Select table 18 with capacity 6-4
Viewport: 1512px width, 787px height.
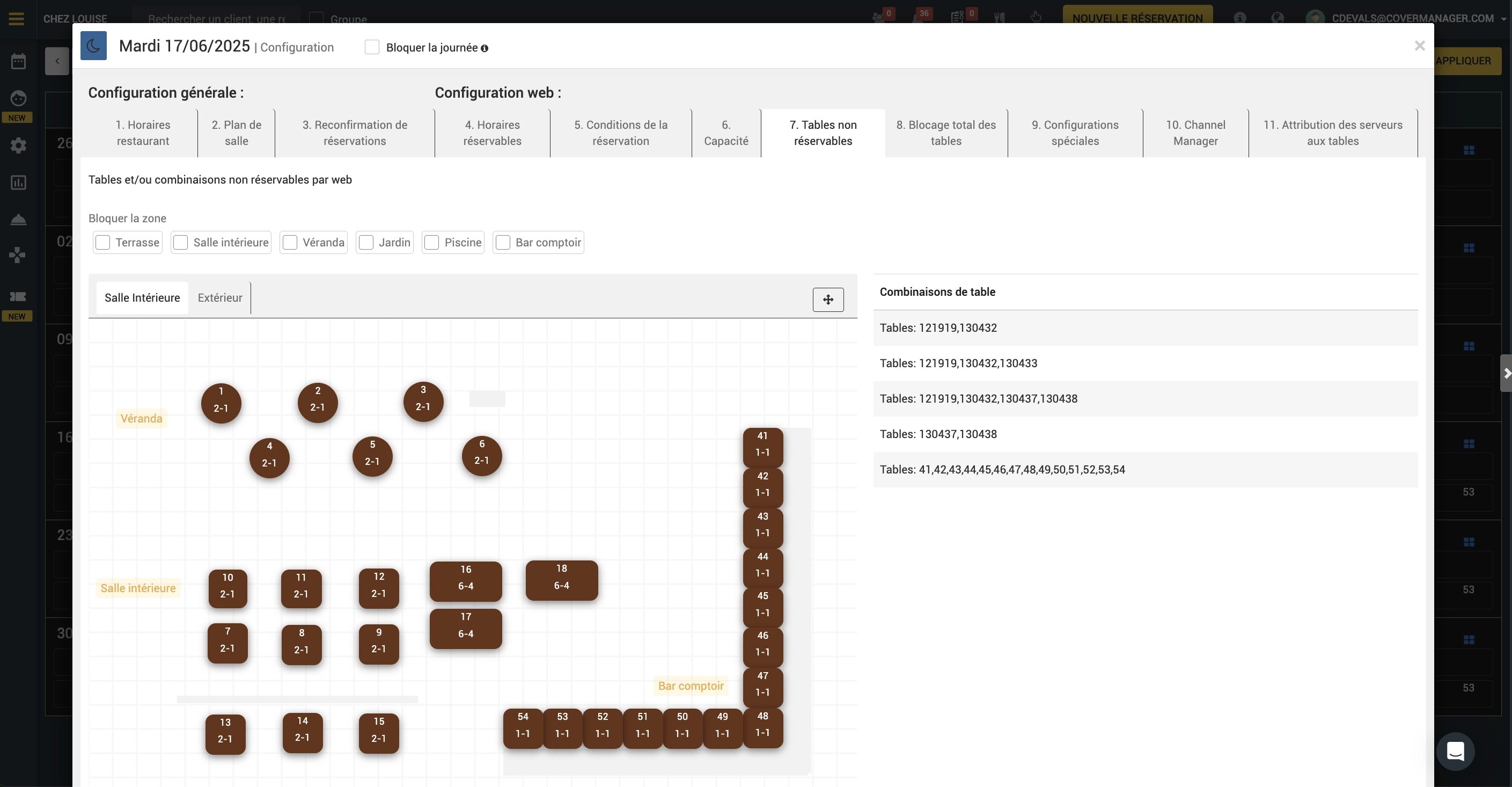561,580
